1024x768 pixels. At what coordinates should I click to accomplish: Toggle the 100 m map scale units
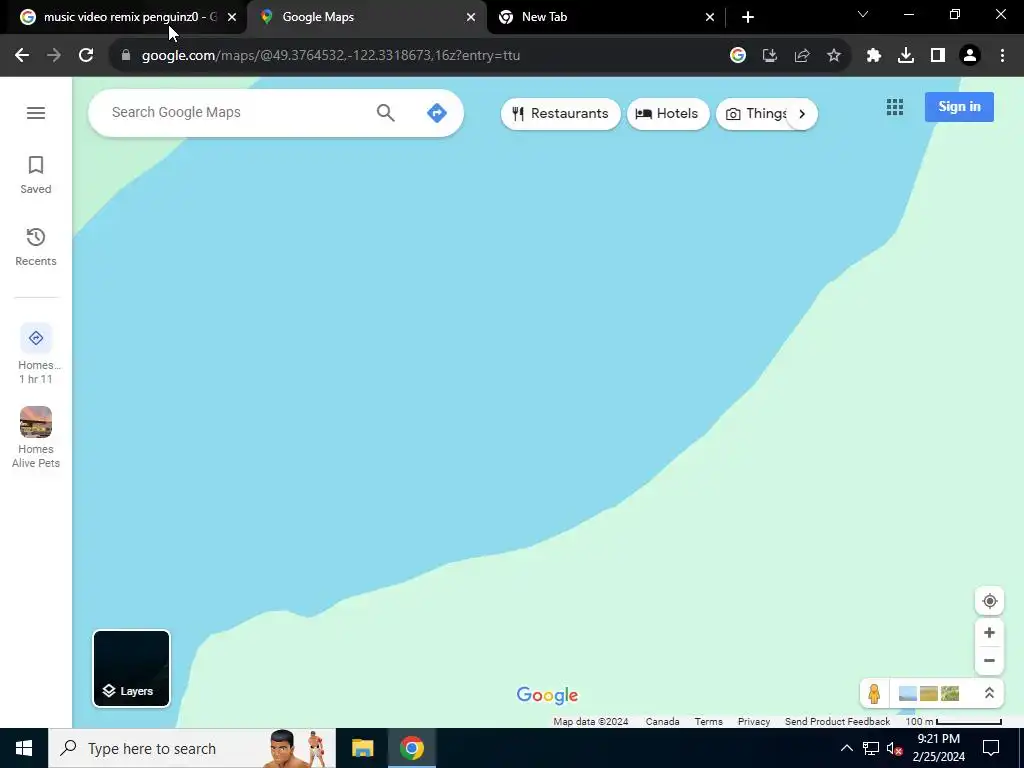pyautogui.click(x=953, y=722)
